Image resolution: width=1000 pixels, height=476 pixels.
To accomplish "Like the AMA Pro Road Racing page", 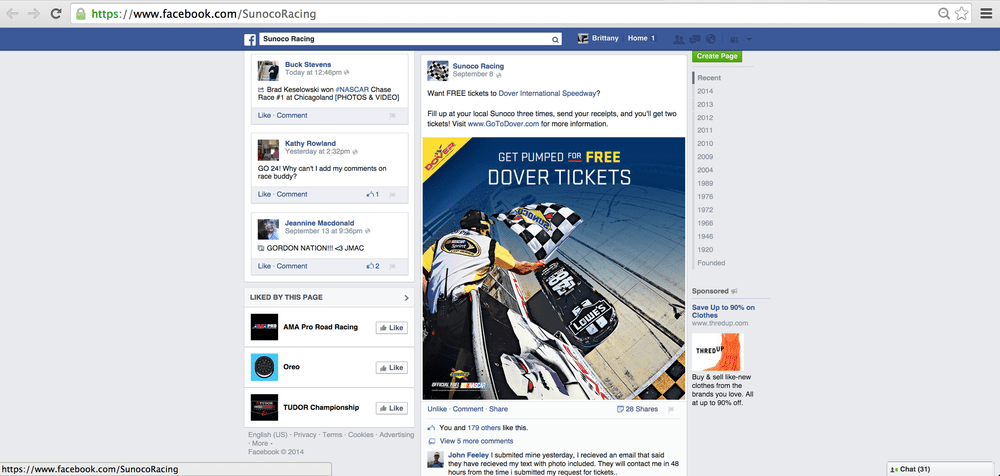I will pos(392,327).
